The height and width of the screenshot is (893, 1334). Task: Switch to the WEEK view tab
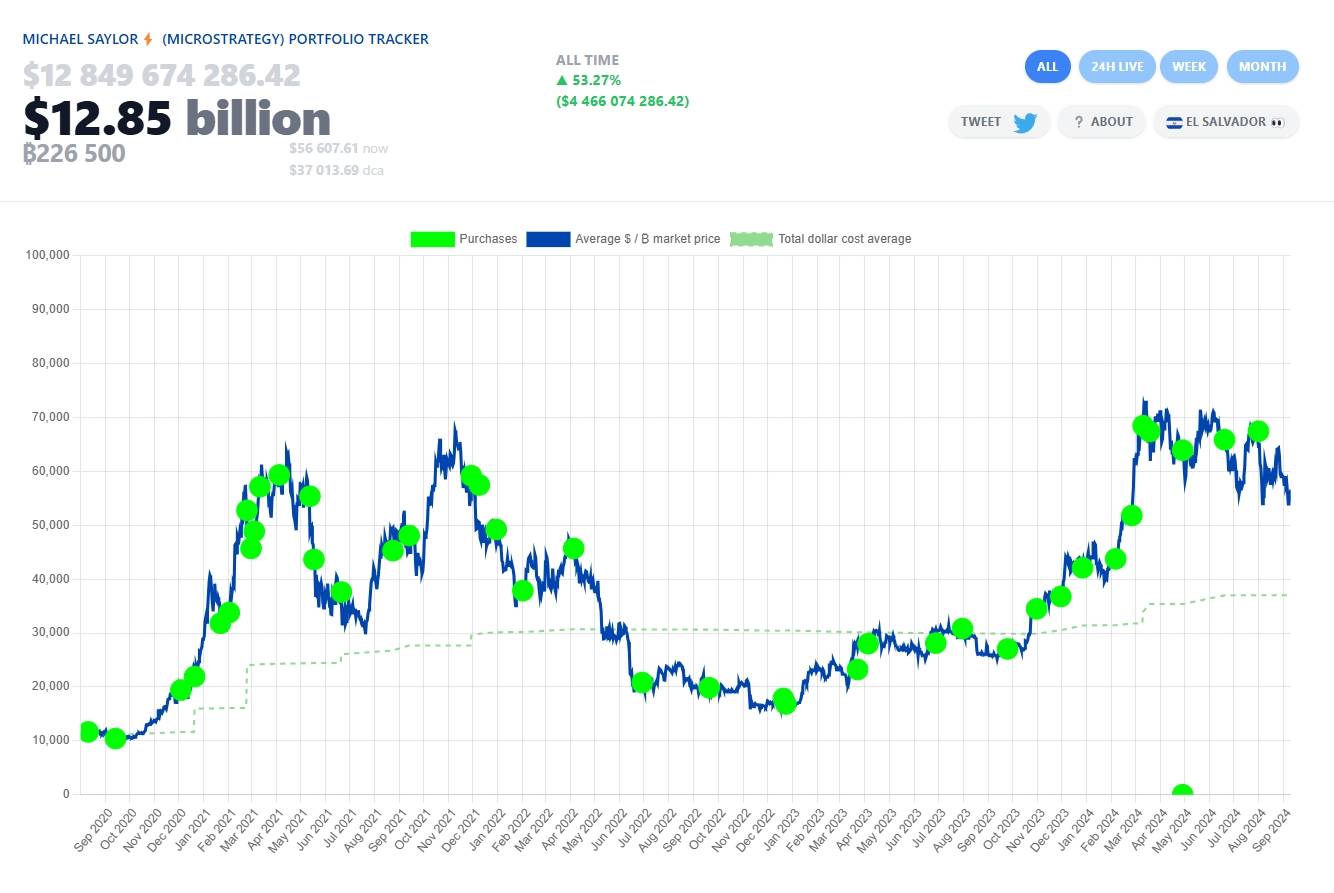click(1189, 67)
